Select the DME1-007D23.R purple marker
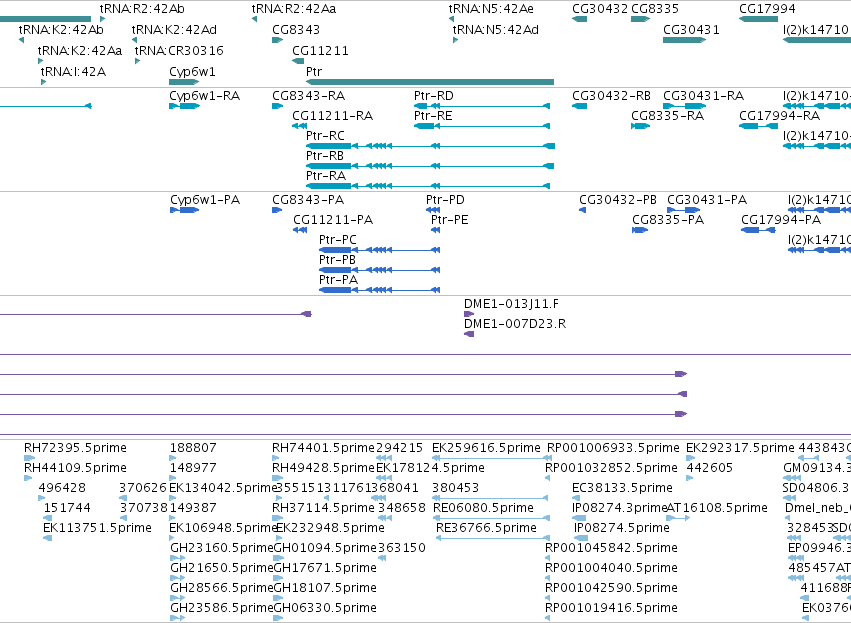This screenshot has width=851, height=623. tap(469, 334)
